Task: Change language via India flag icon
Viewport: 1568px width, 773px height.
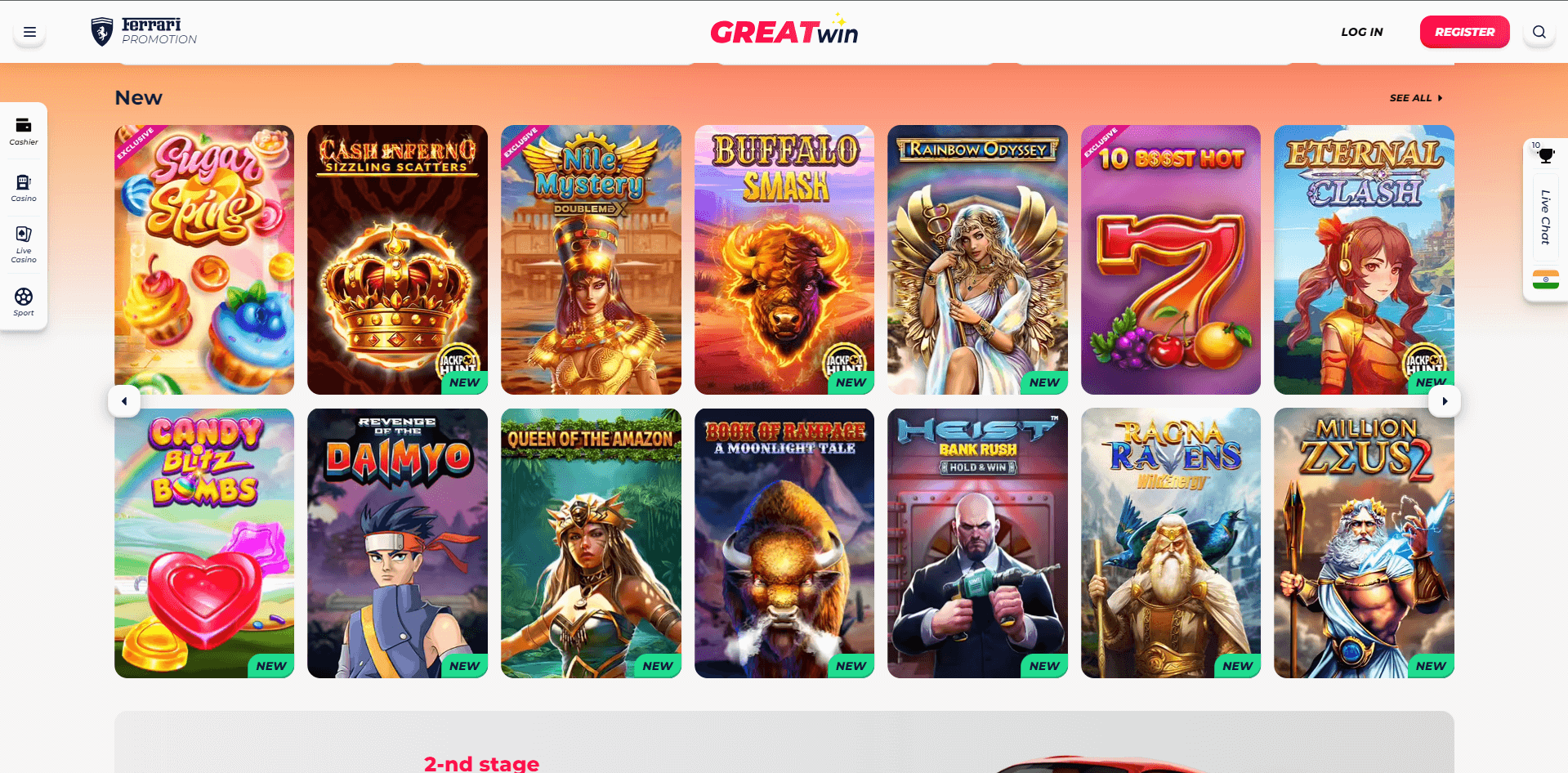Action: coord(1546,280)
